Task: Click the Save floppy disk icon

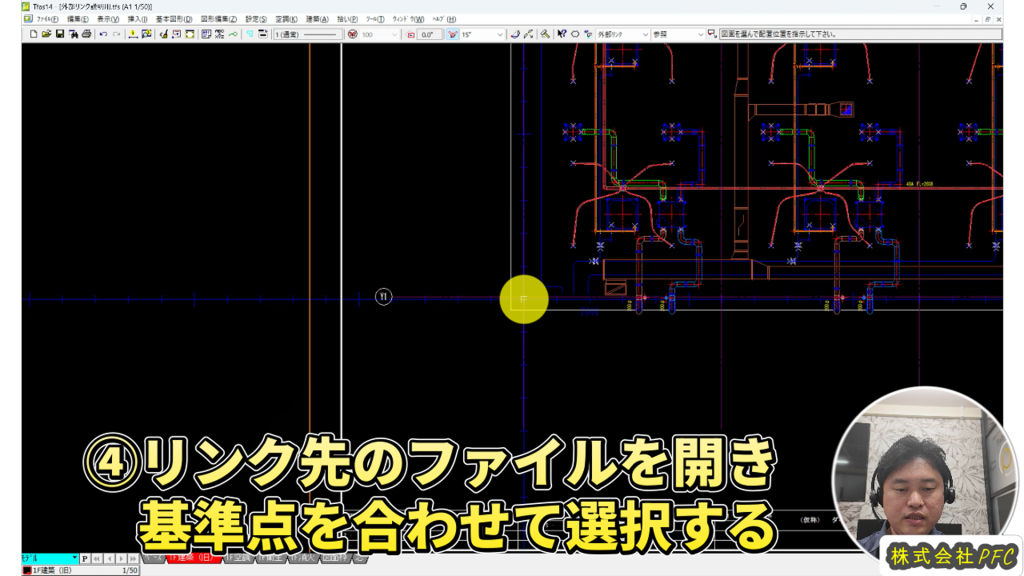Action: [60, 34]
